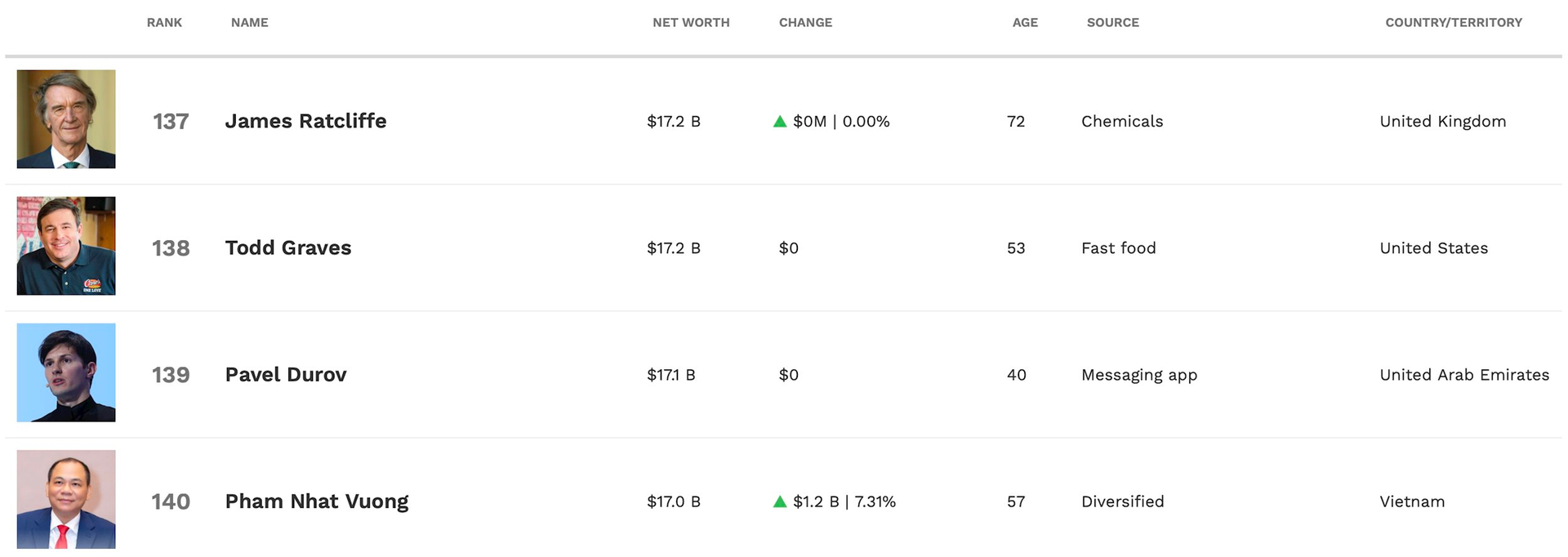This screenshot has width=1568, height=557.
Task: Click the rank number 137
Action: tap(171, 122)
